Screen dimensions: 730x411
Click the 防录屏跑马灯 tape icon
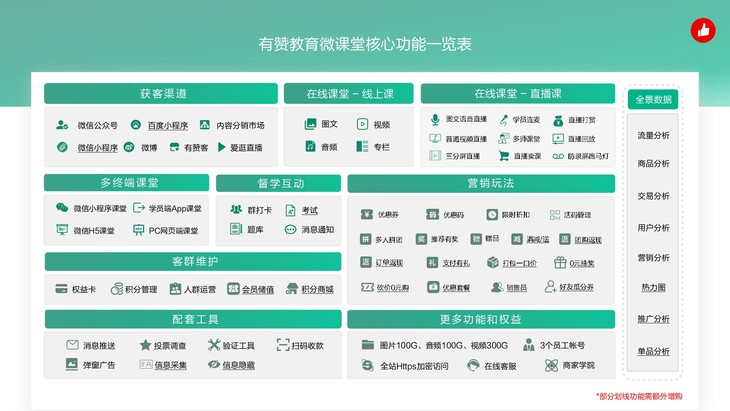tap(558, 156)
